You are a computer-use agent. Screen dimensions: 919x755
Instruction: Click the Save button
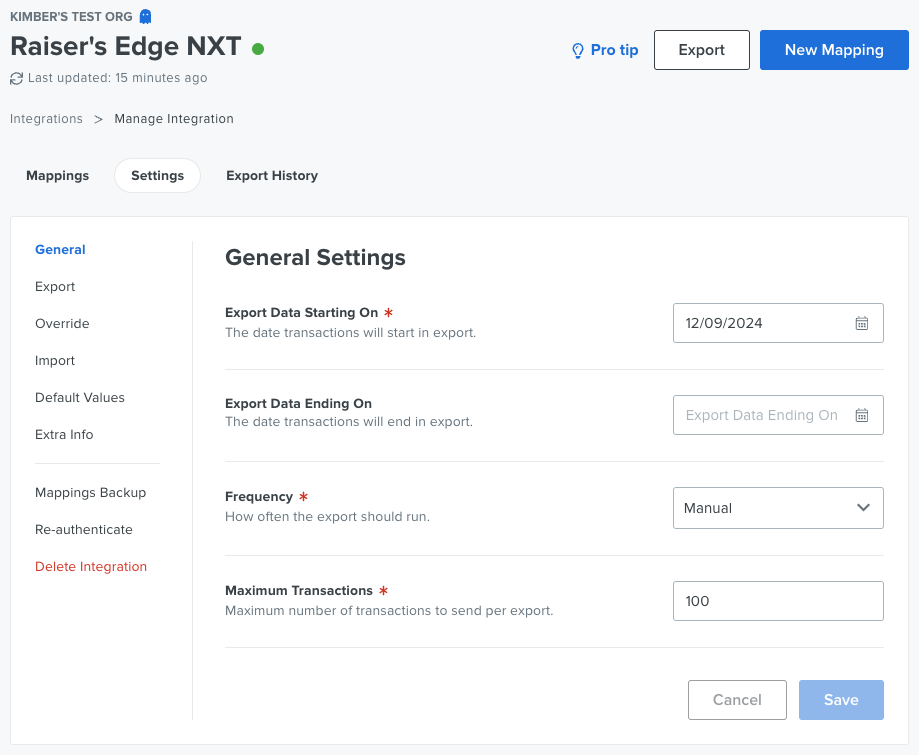[841, 699]
